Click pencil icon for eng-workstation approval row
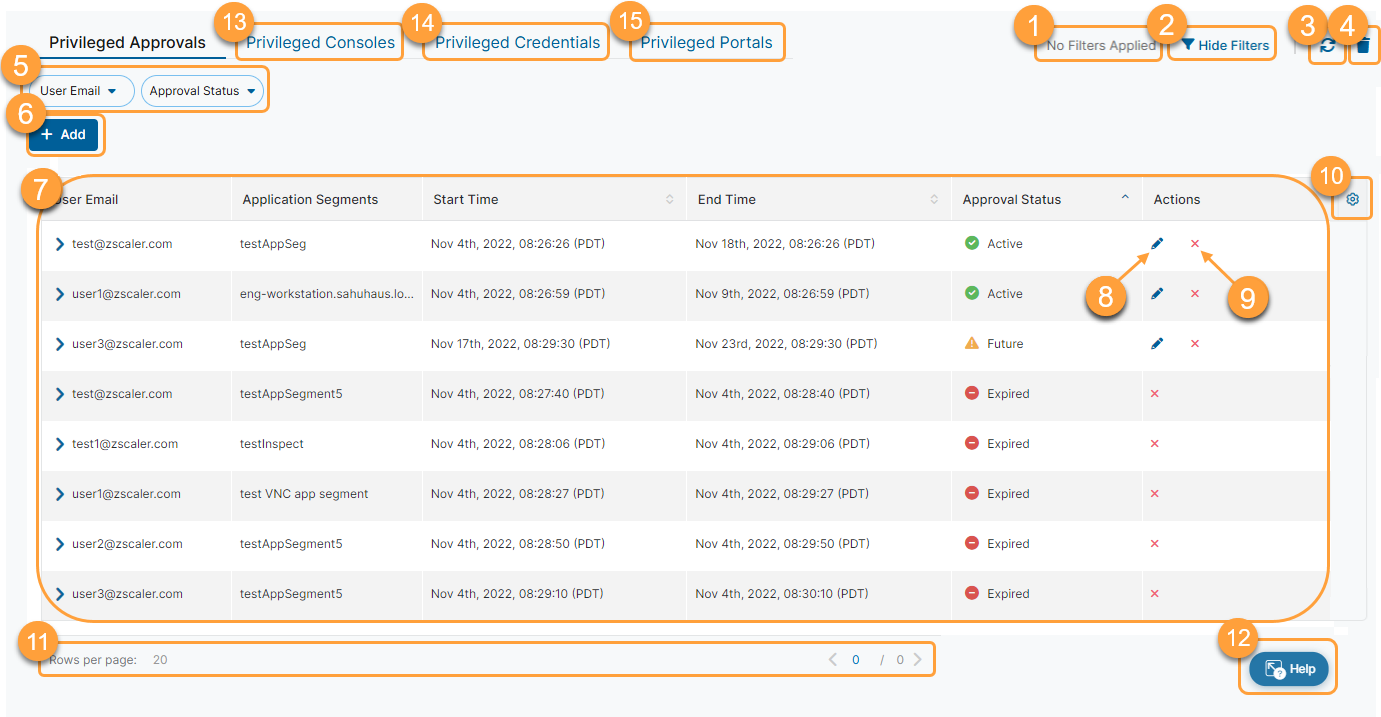This screenshot has height=717, width=1381. click(x=1157, y=293)
